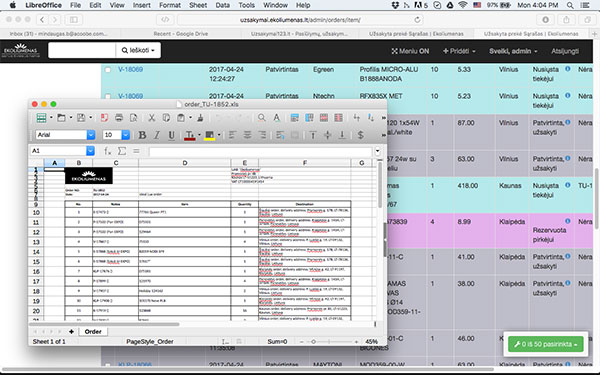Reload the page in Safari address bar
Image resolution: width=600 pixels, height=375 pixels.
point(417,20)
